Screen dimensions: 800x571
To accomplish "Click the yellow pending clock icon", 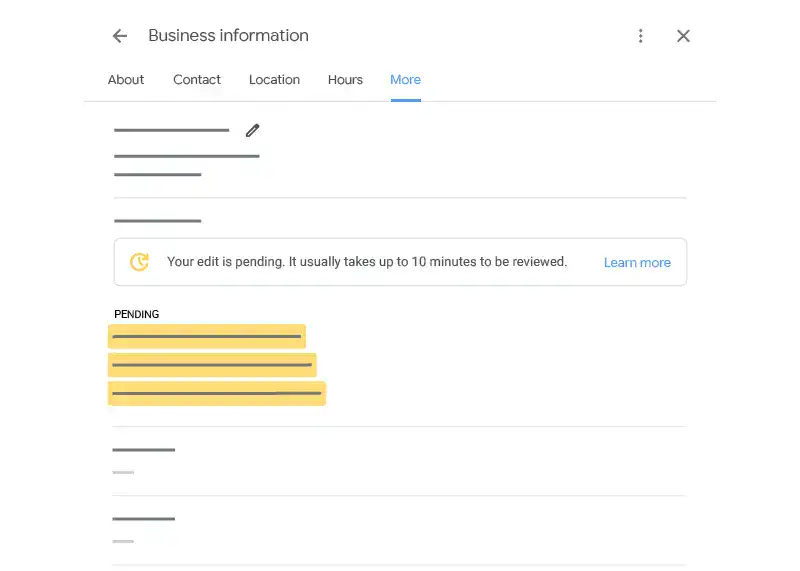I will tap(140, 262).
